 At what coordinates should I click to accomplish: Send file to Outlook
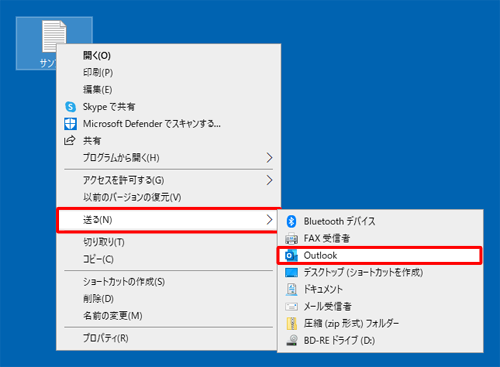pos(379,256)
